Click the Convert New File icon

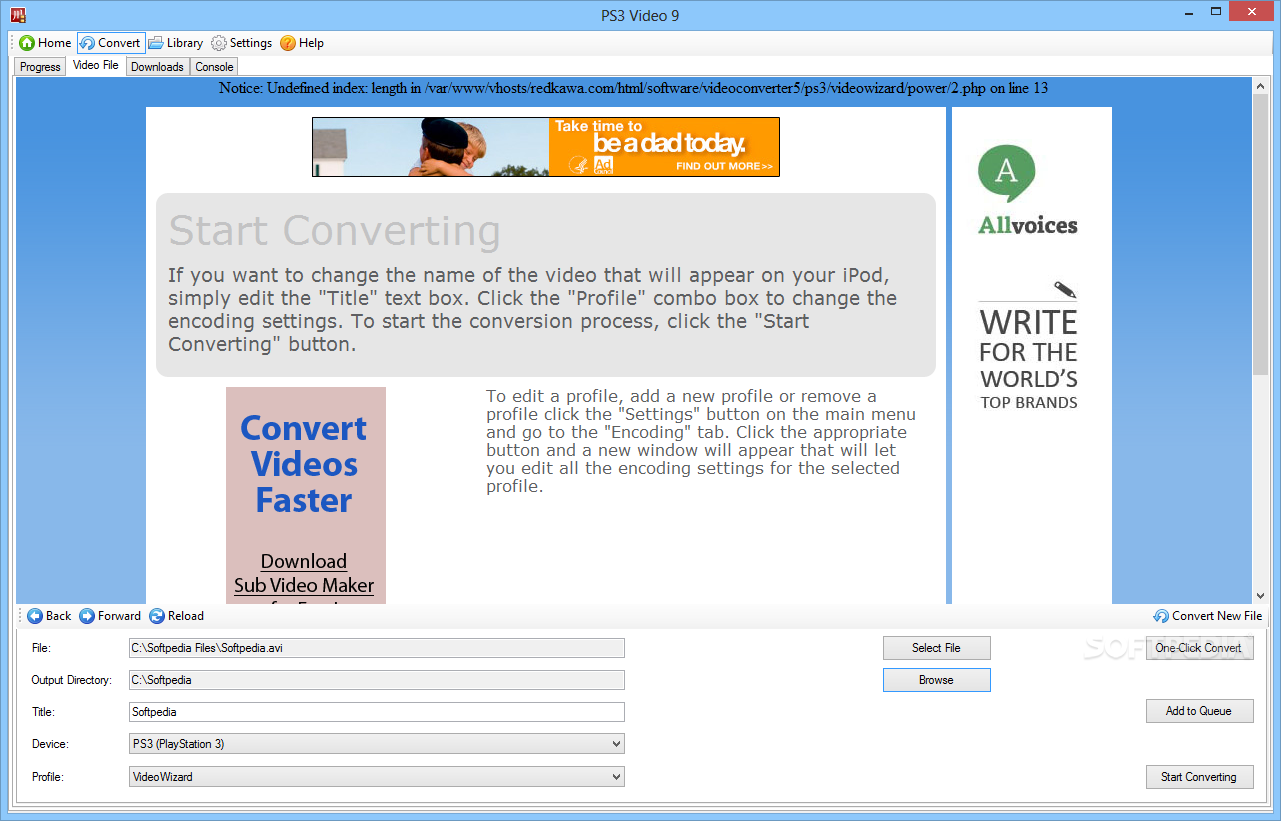click(x=1161, y=616)
